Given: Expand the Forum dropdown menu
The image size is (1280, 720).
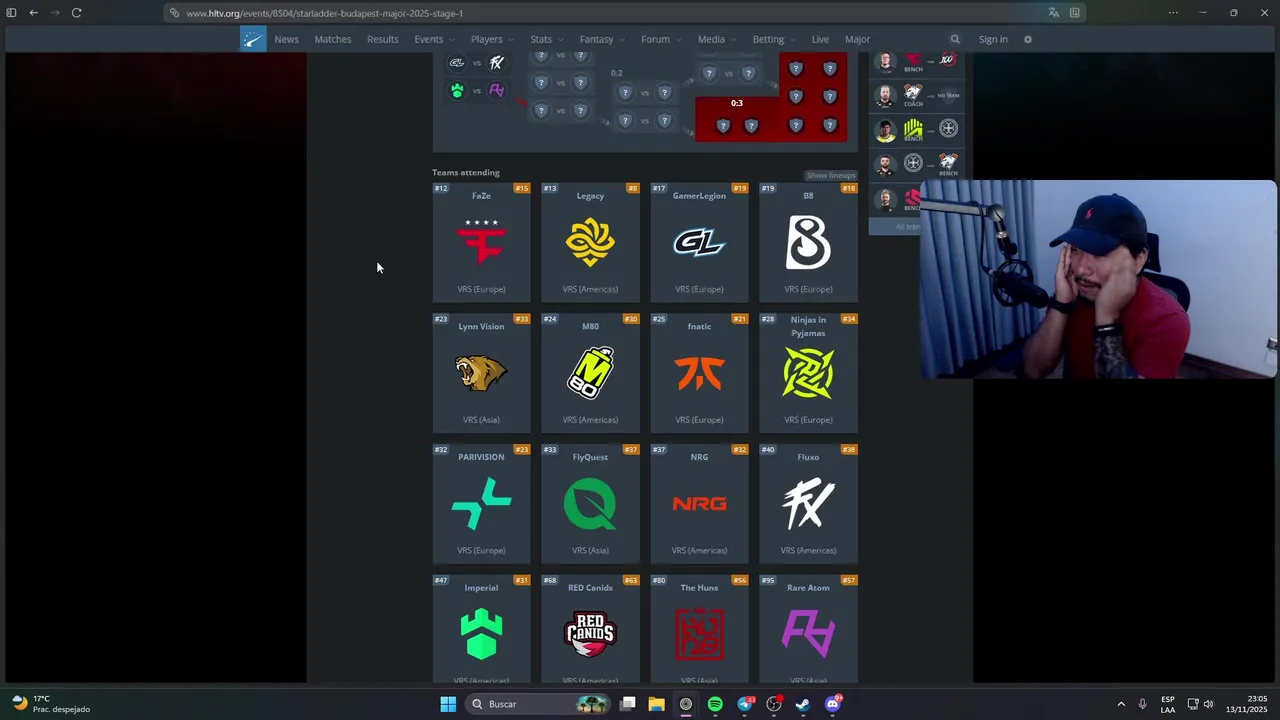Looking at the screenshot, I should (661, 39).
